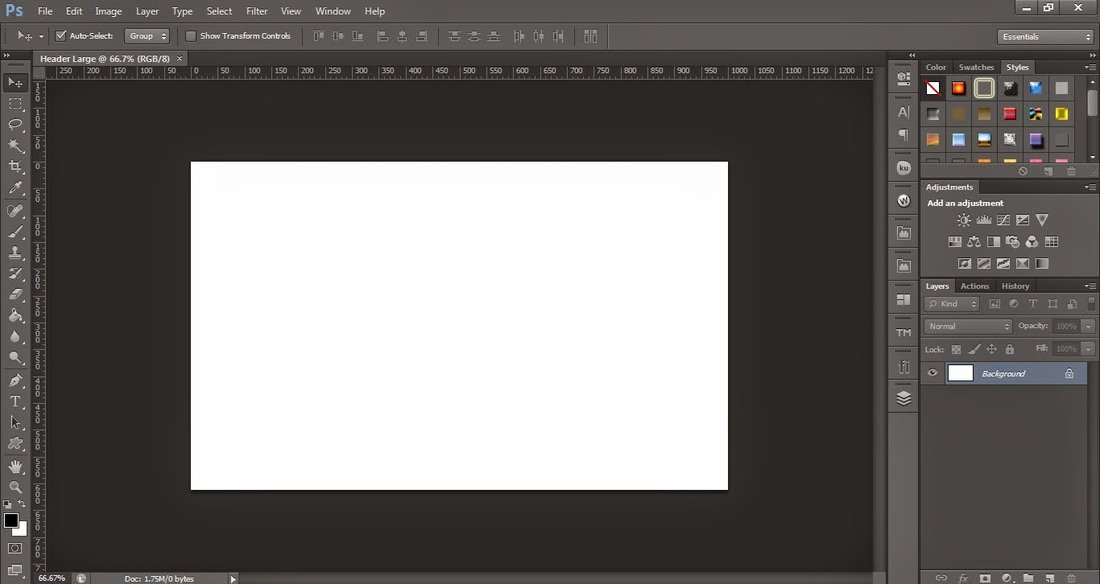Select the Custom Shape tool
The width and height of the screenshot is (1100, 584).
pyautogui.click(x=15, y=444)
